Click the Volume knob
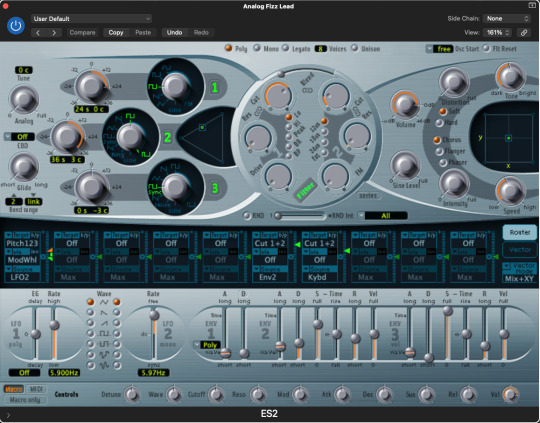Image resolution: width=540 pixels, height=423 pixels. coord(405,105)
